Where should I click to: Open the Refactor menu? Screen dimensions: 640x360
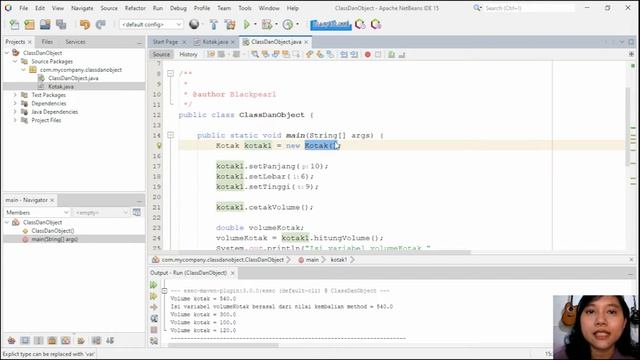135,8
